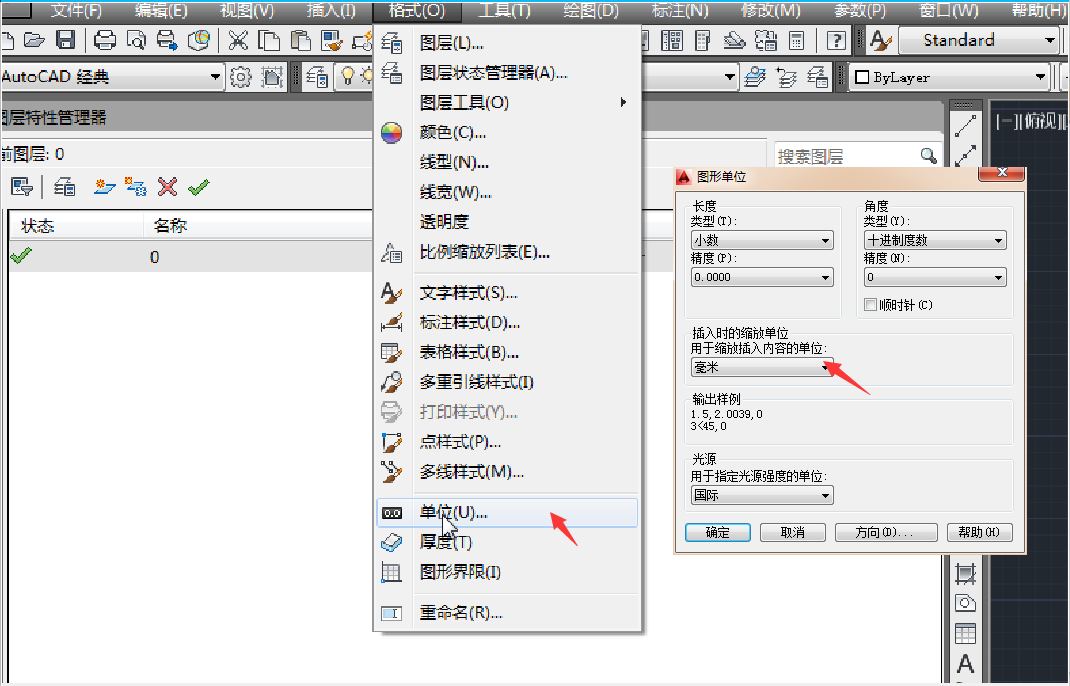Delete layer using the red X icon
The image size is (1070, 686).
click(x=167, y=186)
